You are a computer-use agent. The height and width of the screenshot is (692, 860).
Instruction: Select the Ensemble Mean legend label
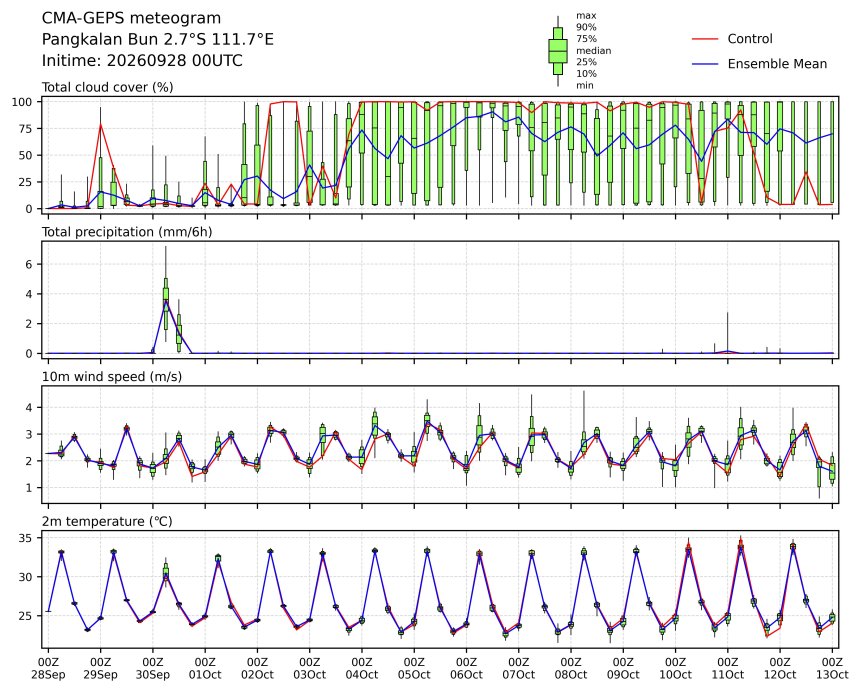tap(777, 64)
